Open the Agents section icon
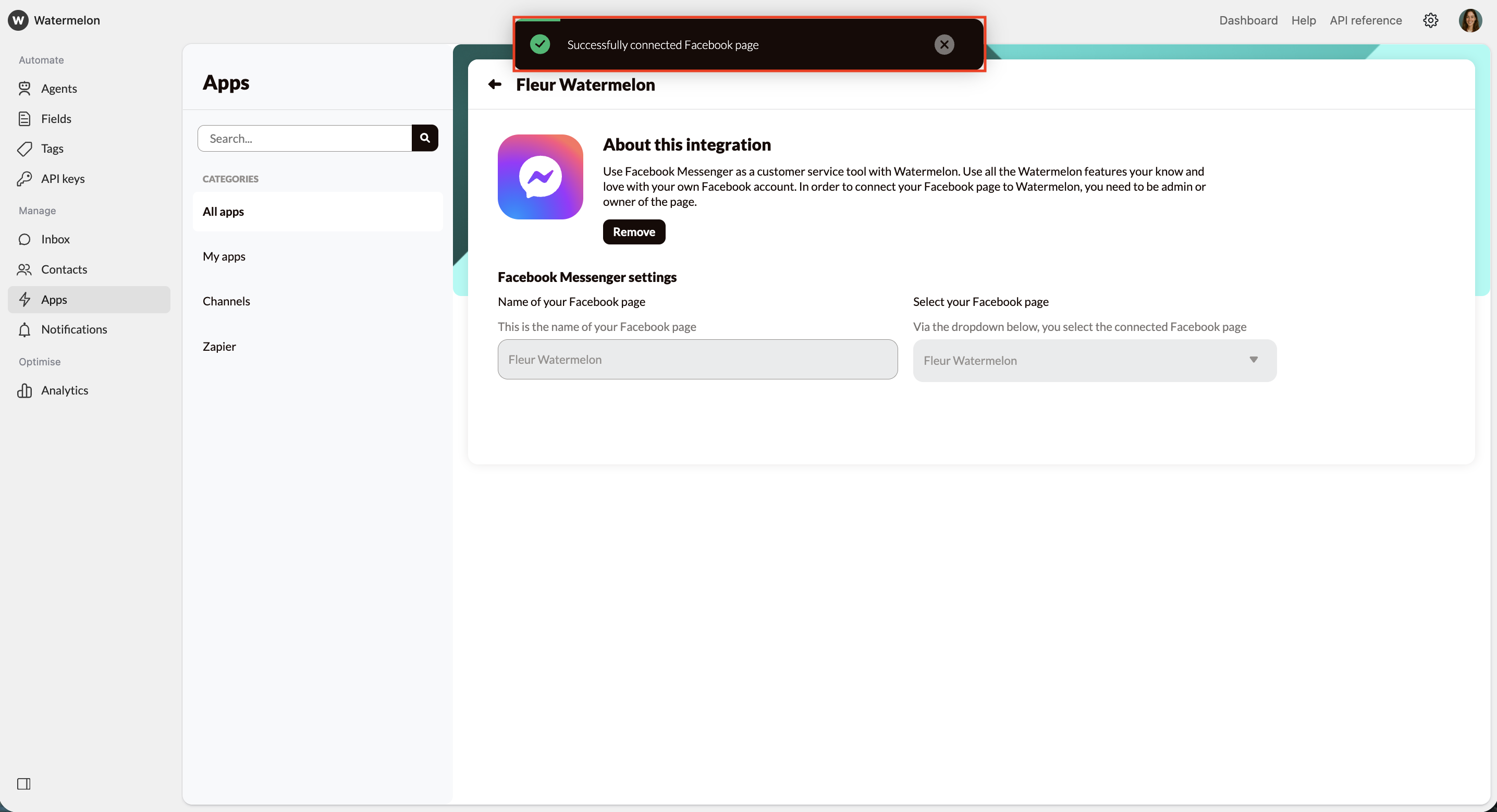The height and width of the screenshot is (812, 1497). pos(24,89)
